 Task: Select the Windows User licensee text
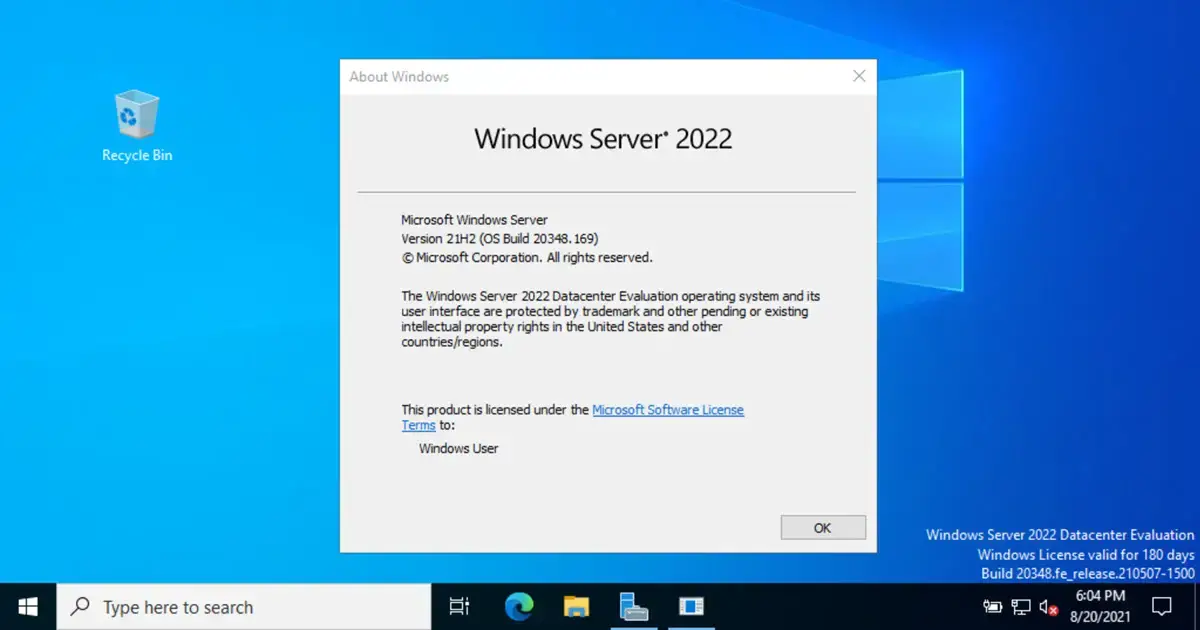(x=458, y=448)
